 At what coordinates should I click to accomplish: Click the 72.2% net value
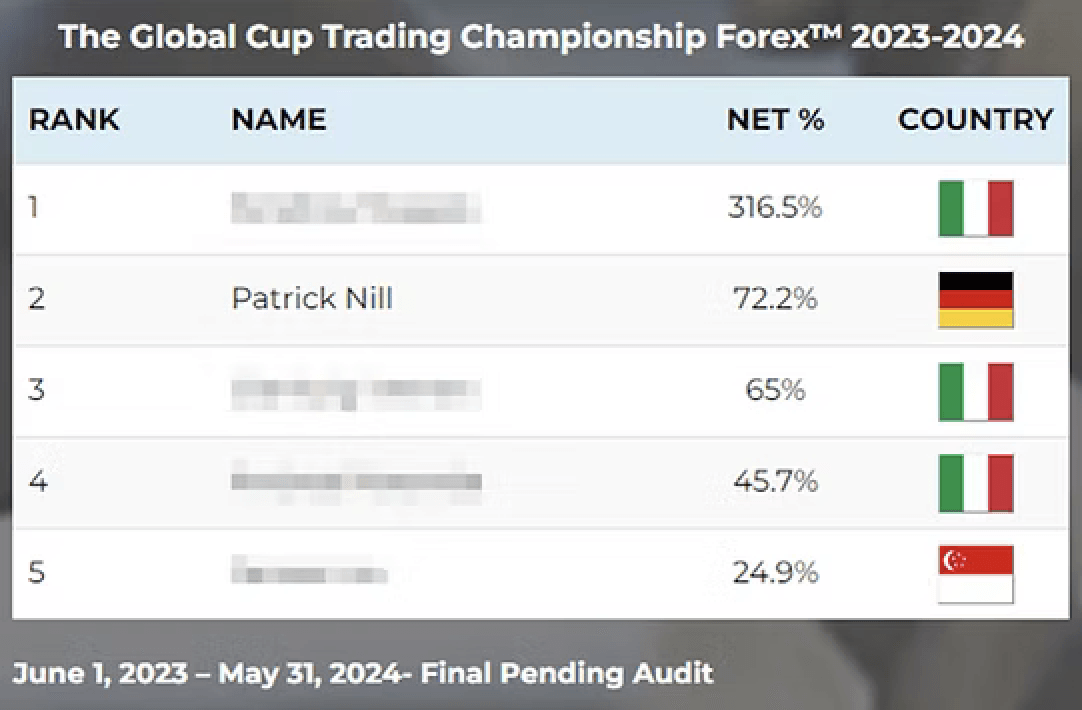775,299
